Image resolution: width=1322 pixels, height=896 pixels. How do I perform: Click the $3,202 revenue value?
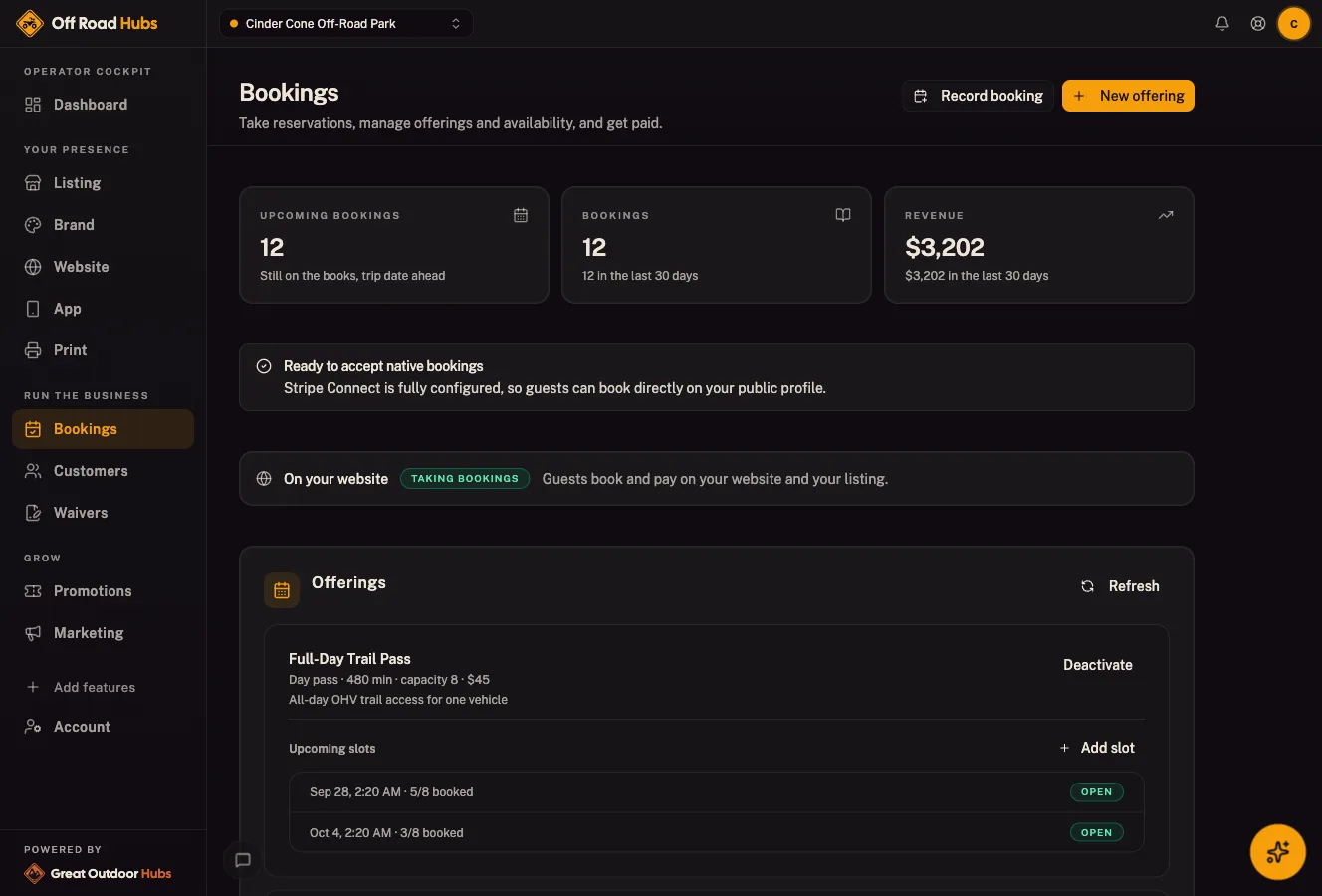click(x=945, y=247)
